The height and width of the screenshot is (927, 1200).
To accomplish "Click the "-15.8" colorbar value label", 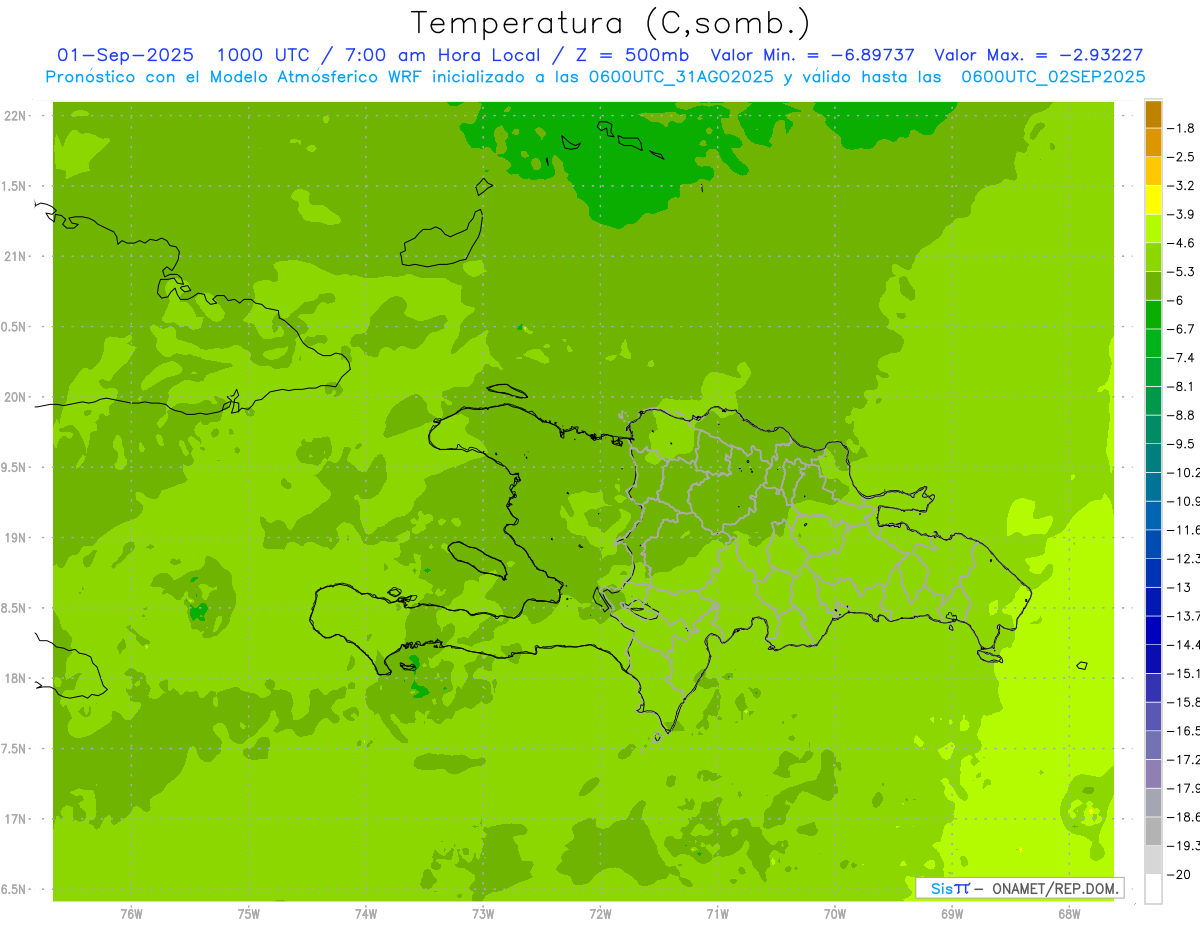I will [x=1183, y=702].
